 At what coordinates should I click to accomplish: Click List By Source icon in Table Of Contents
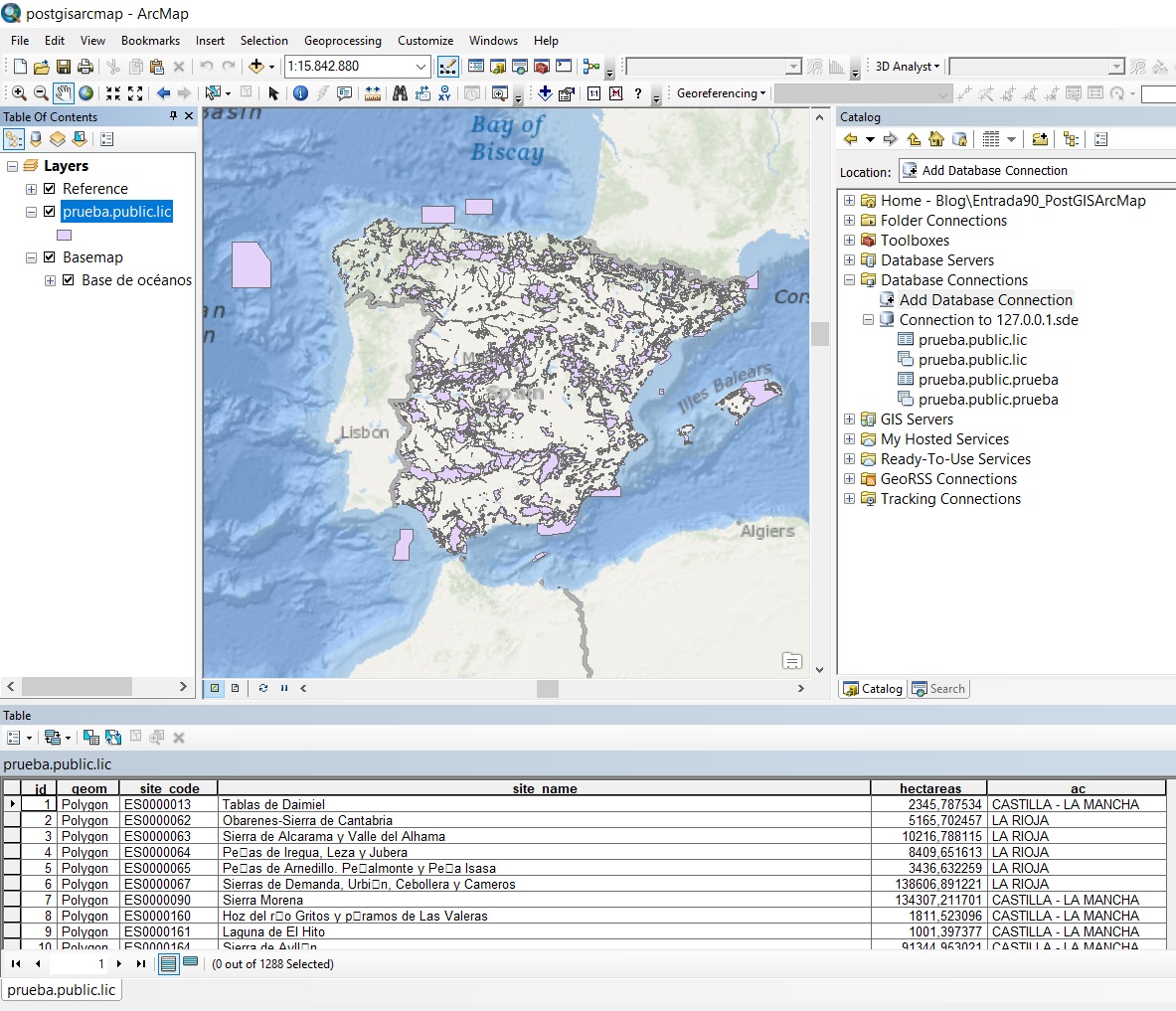pyautogui.click(x=35, y=139)
